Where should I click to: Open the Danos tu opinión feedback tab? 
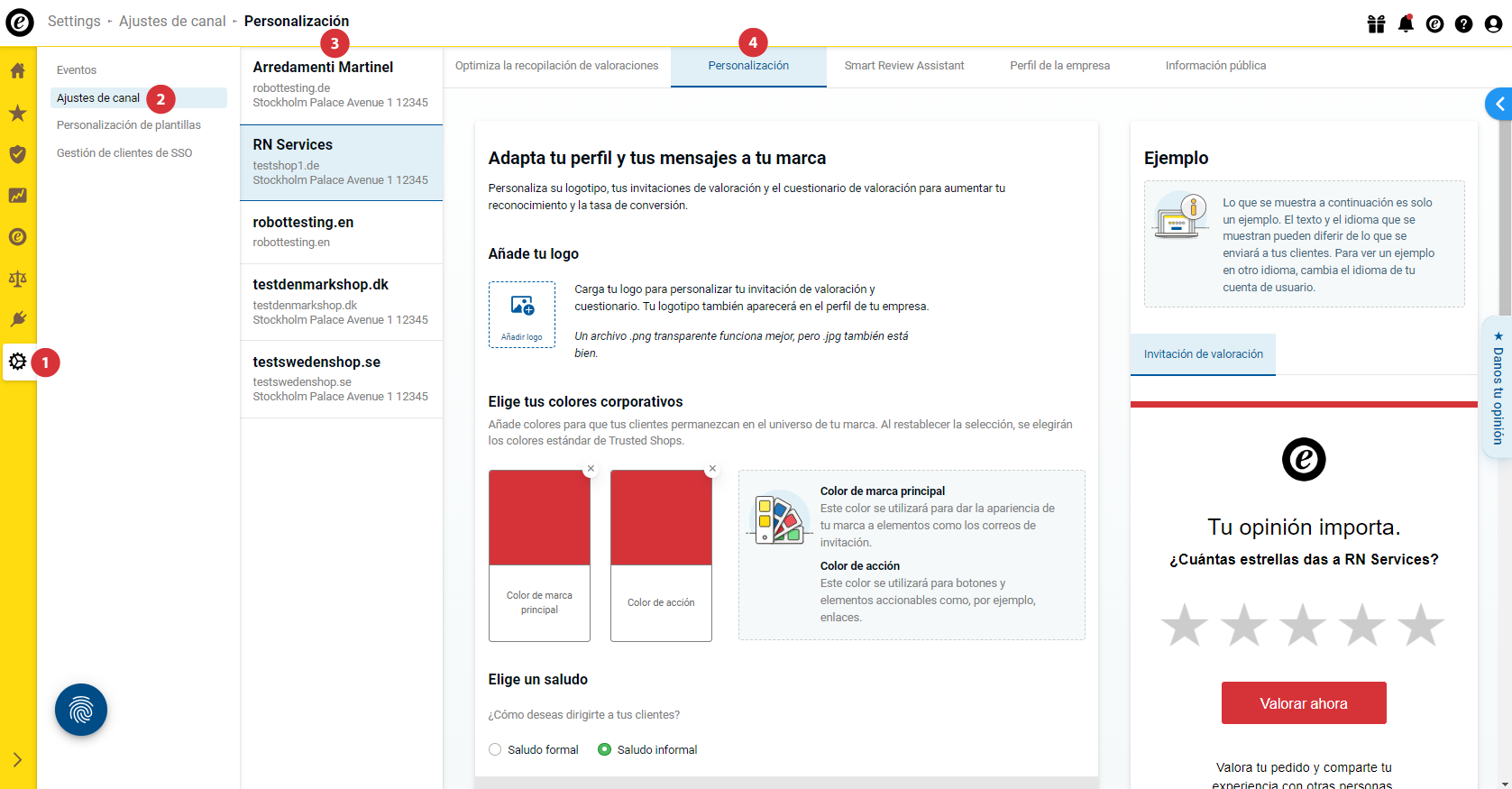(x=1498, y=387)
